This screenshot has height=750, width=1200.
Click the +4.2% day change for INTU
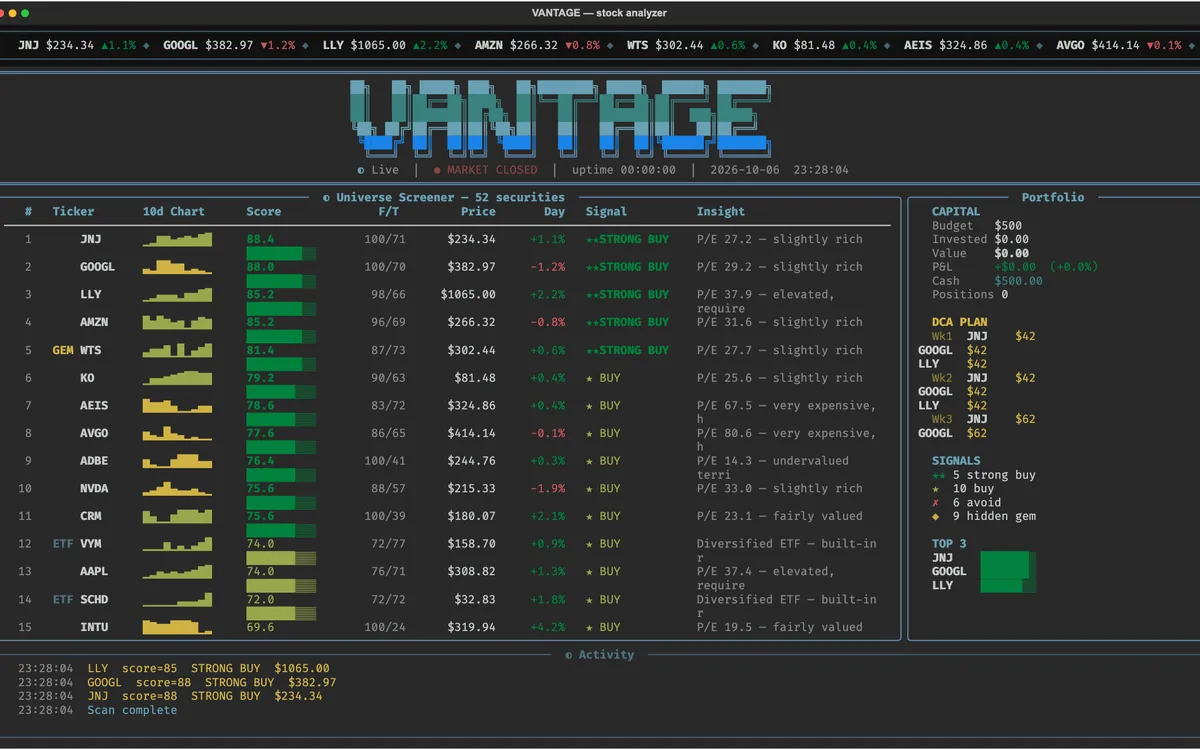548,627
